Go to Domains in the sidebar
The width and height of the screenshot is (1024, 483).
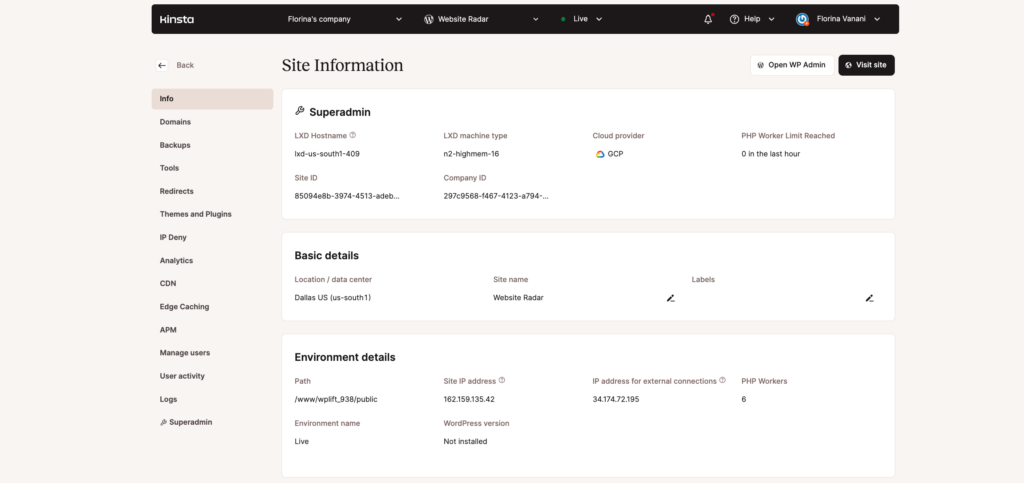(x=175, y=122)
